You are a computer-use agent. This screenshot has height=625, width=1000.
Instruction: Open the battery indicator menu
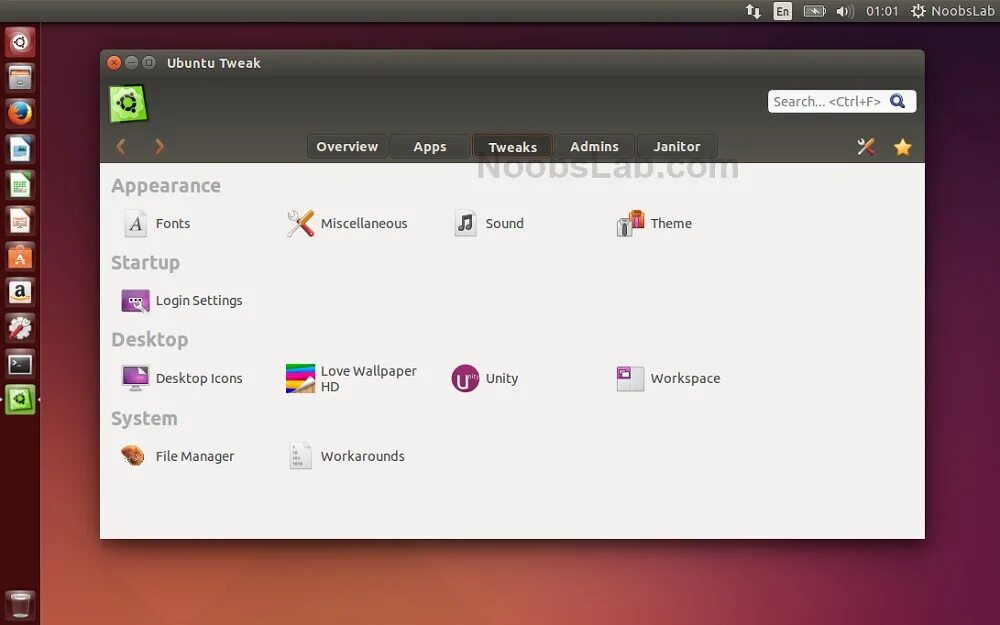814,11
